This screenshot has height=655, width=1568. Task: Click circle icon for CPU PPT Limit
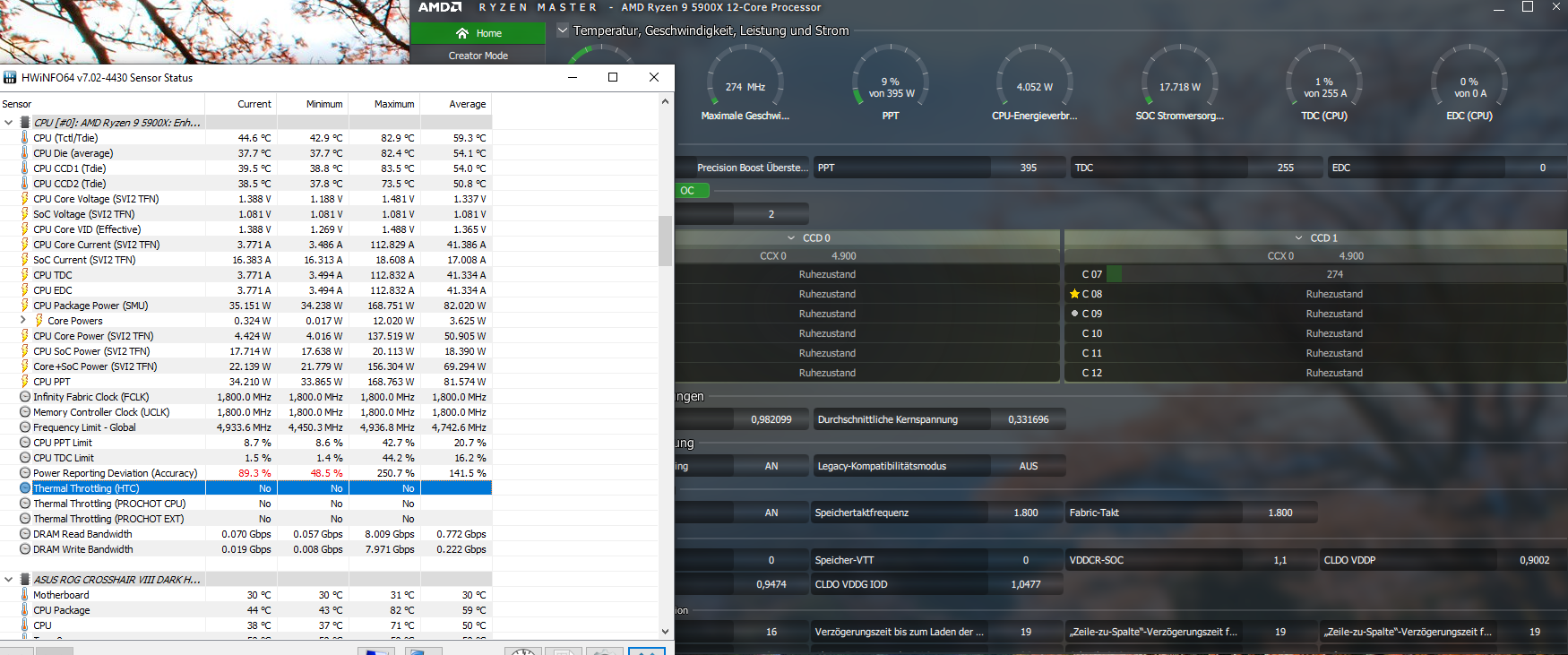point(24,443)
